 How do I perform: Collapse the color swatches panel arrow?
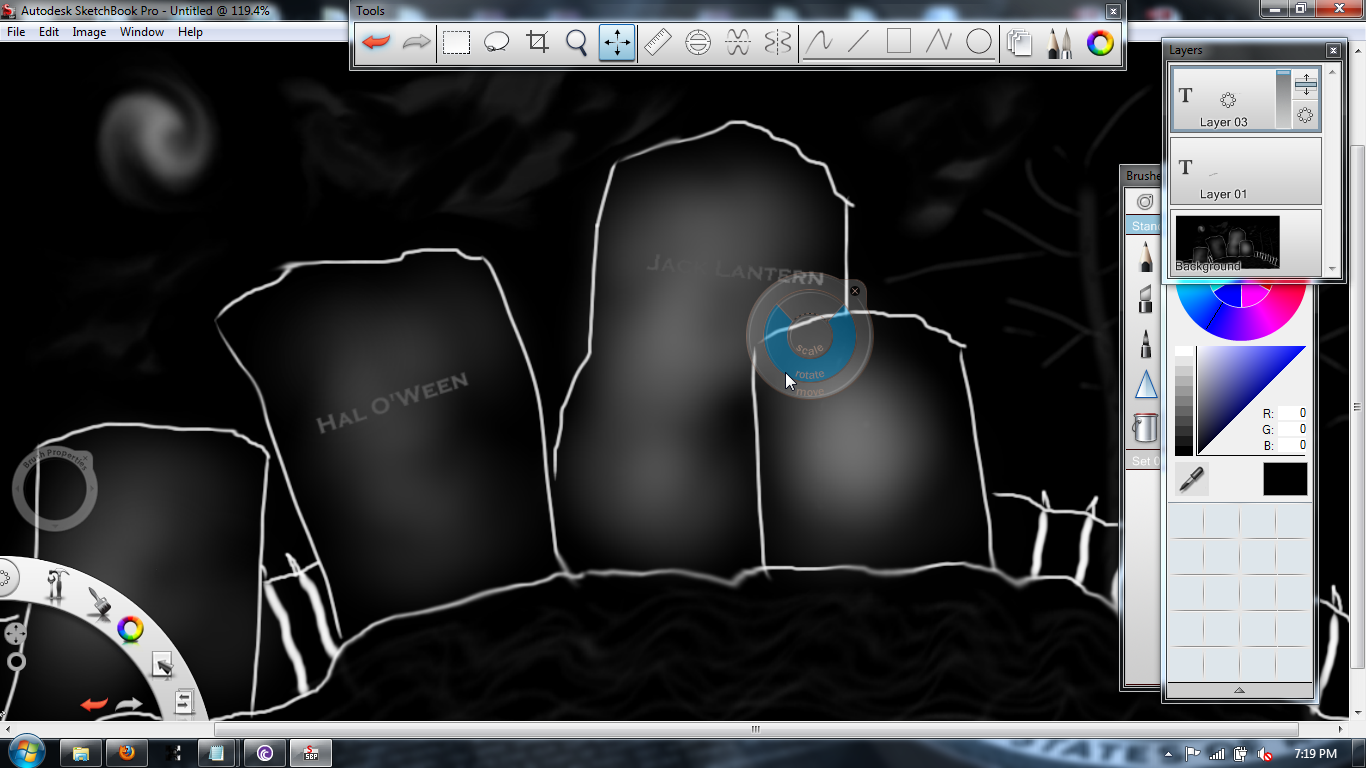(1239, 690)
